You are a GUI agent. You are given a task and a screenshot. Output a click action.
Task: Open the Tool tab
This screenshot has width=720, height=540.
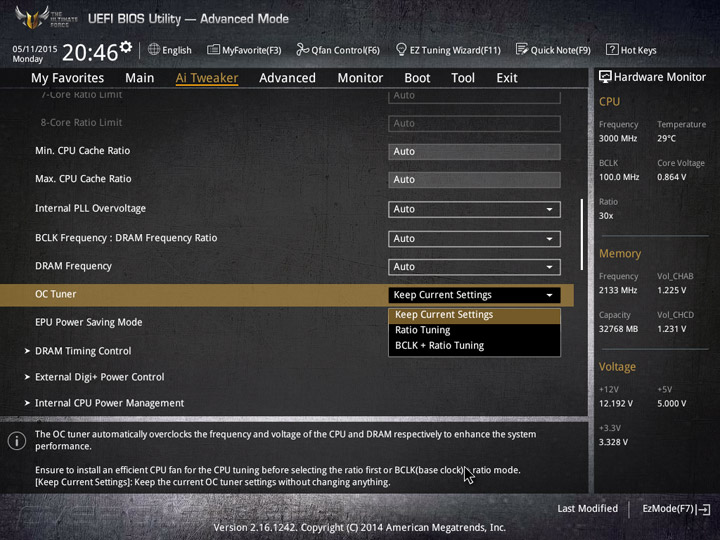[x=463, y=78]
